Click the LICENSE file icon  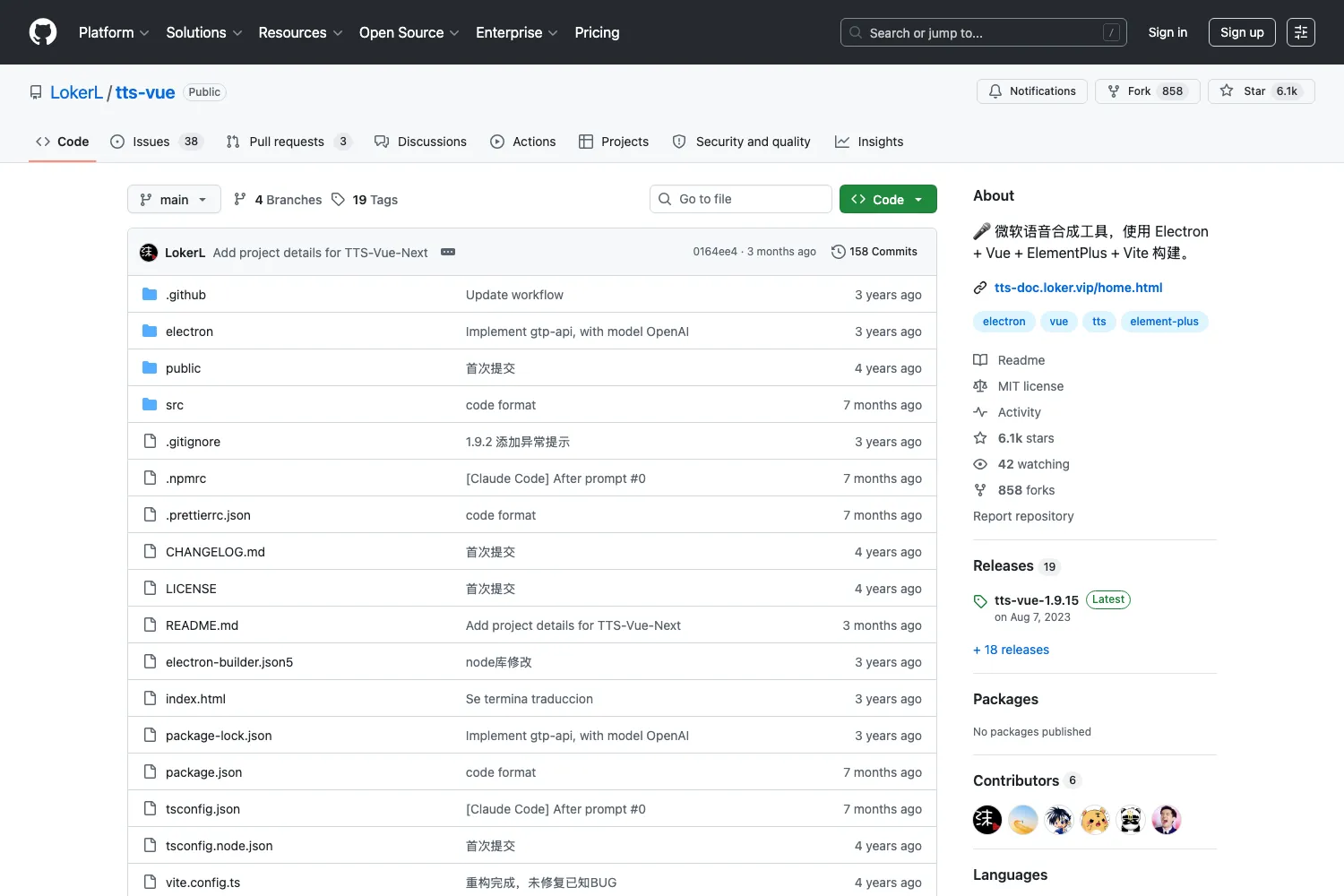150,588
